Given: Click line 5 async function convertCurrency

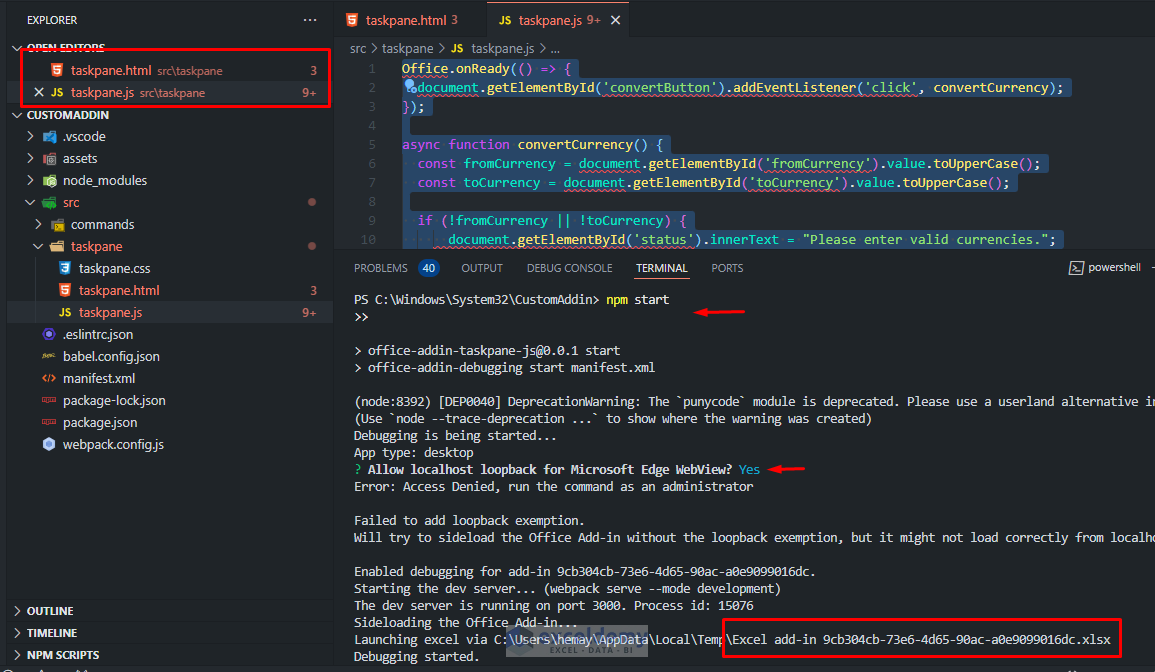Looking at the screenshot, I should pos(533,144).
